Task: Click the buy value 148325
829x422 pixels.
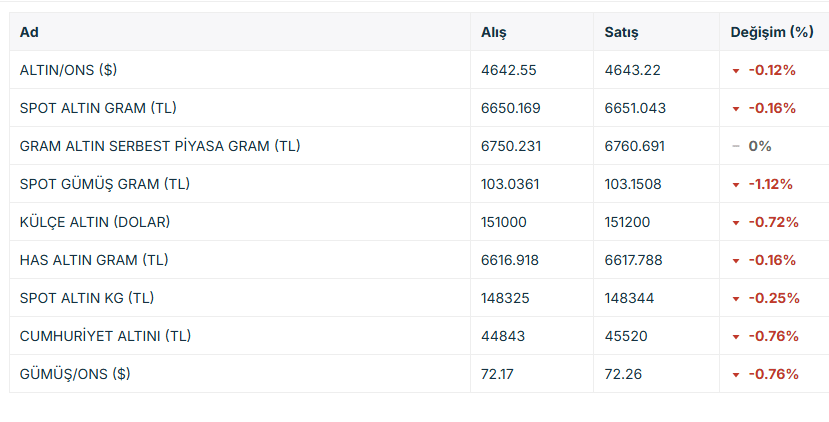Action: coord(505,298)
